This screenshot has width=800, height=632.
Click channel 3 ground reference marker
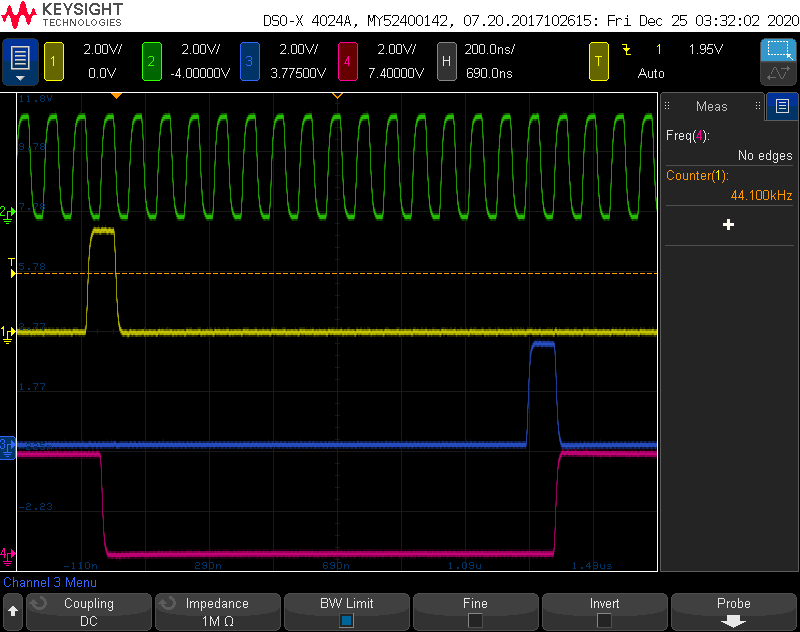[8, 447]
